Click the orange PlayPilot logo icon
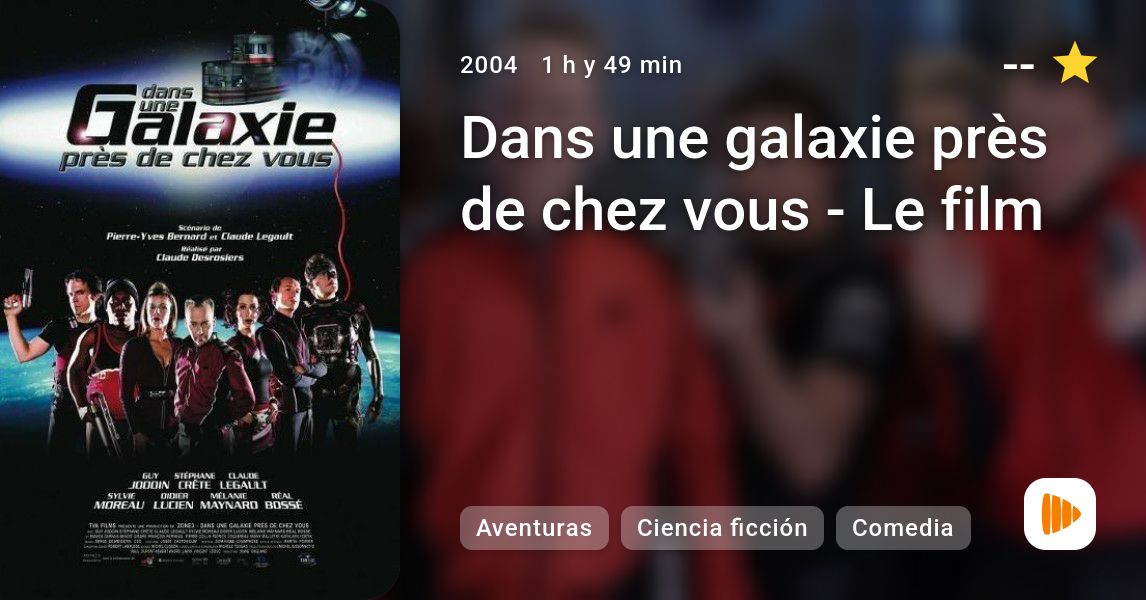 [x=1060, y=514]
